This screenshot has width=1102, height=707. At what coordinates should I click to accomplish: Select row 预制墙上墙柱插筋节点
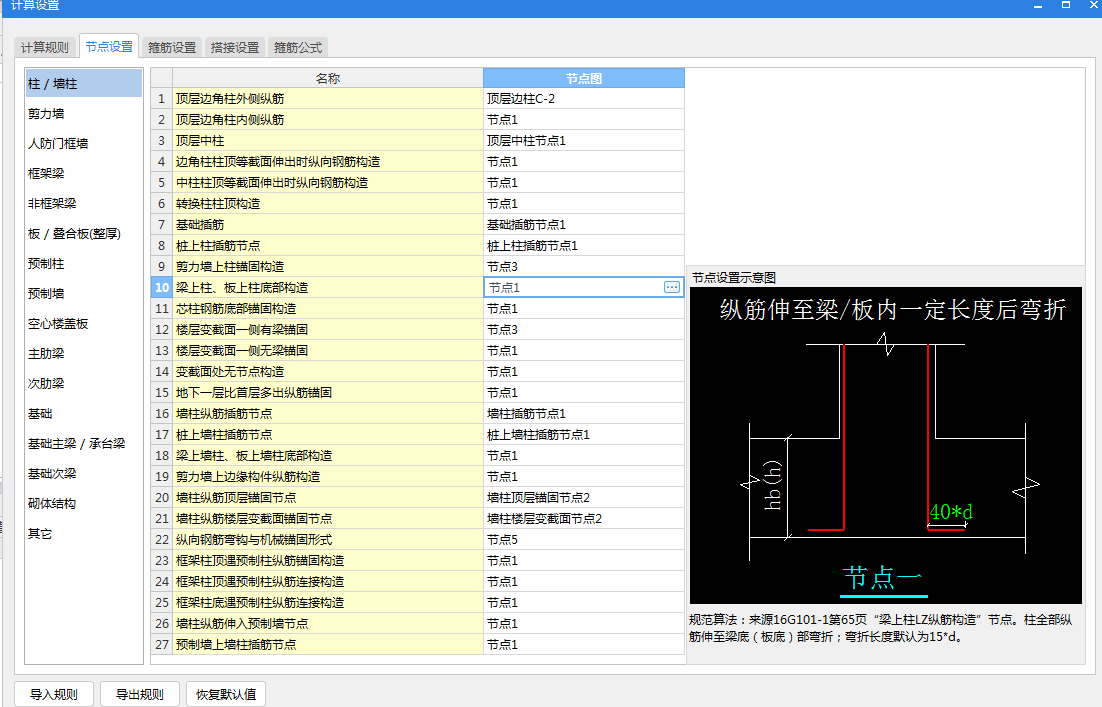click(328, 644)
